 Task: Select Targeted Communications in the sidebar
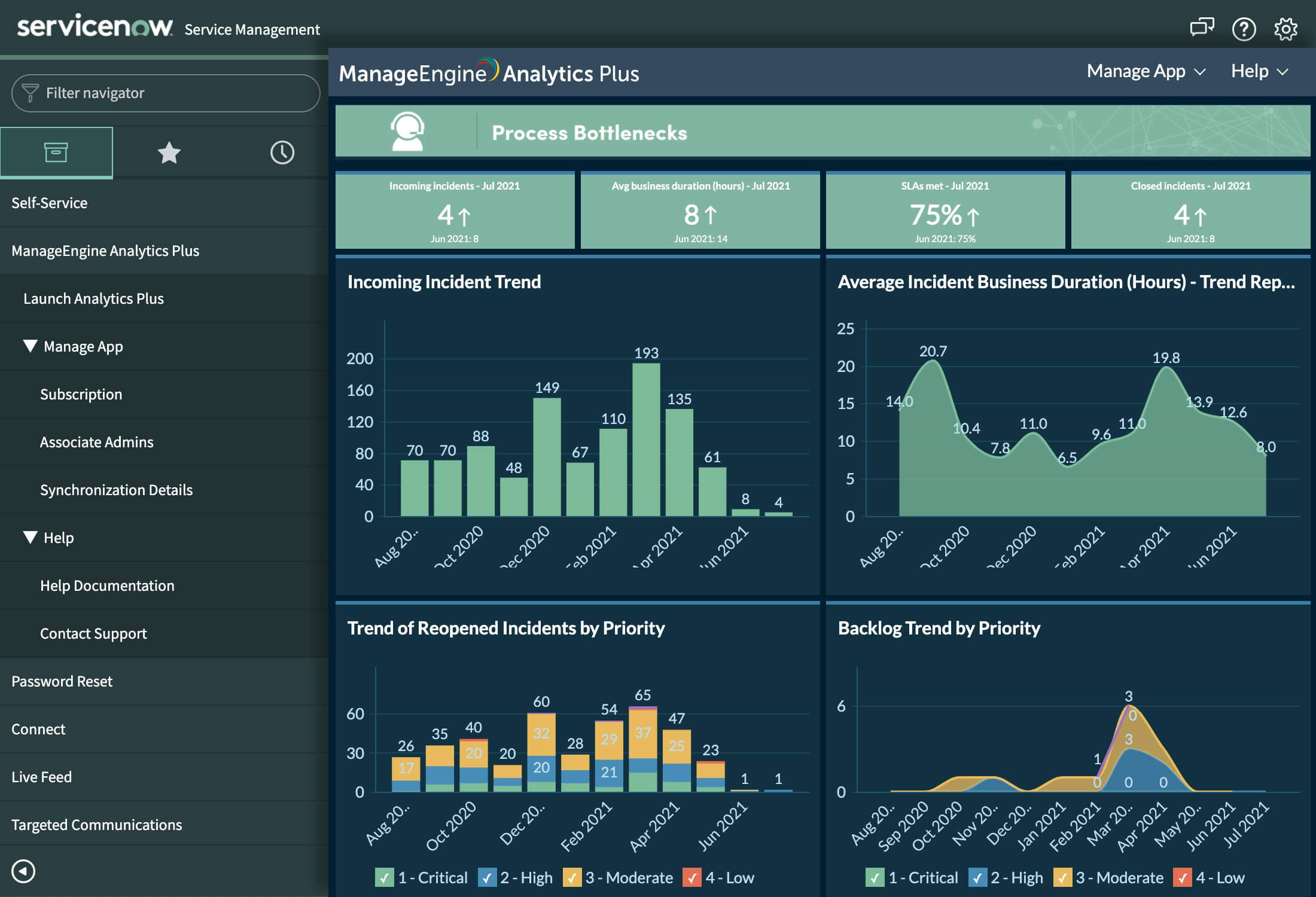[97, 825]
